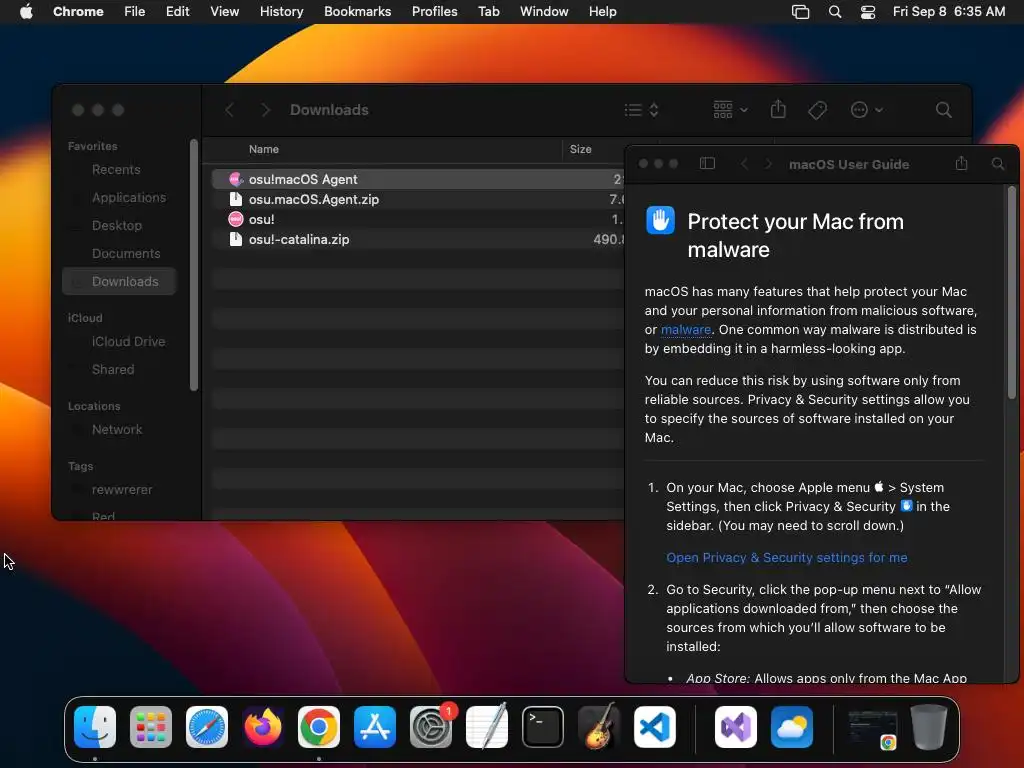Open Weather app from the Dock
Viewport: 1024px width, 768px height.
pos(792,726)
